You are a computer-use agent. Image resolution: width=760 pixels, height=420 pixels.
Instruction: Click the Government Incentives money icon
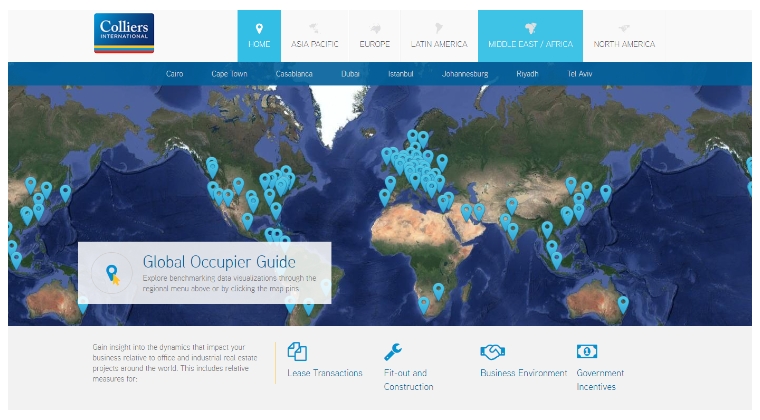[587, 351]
